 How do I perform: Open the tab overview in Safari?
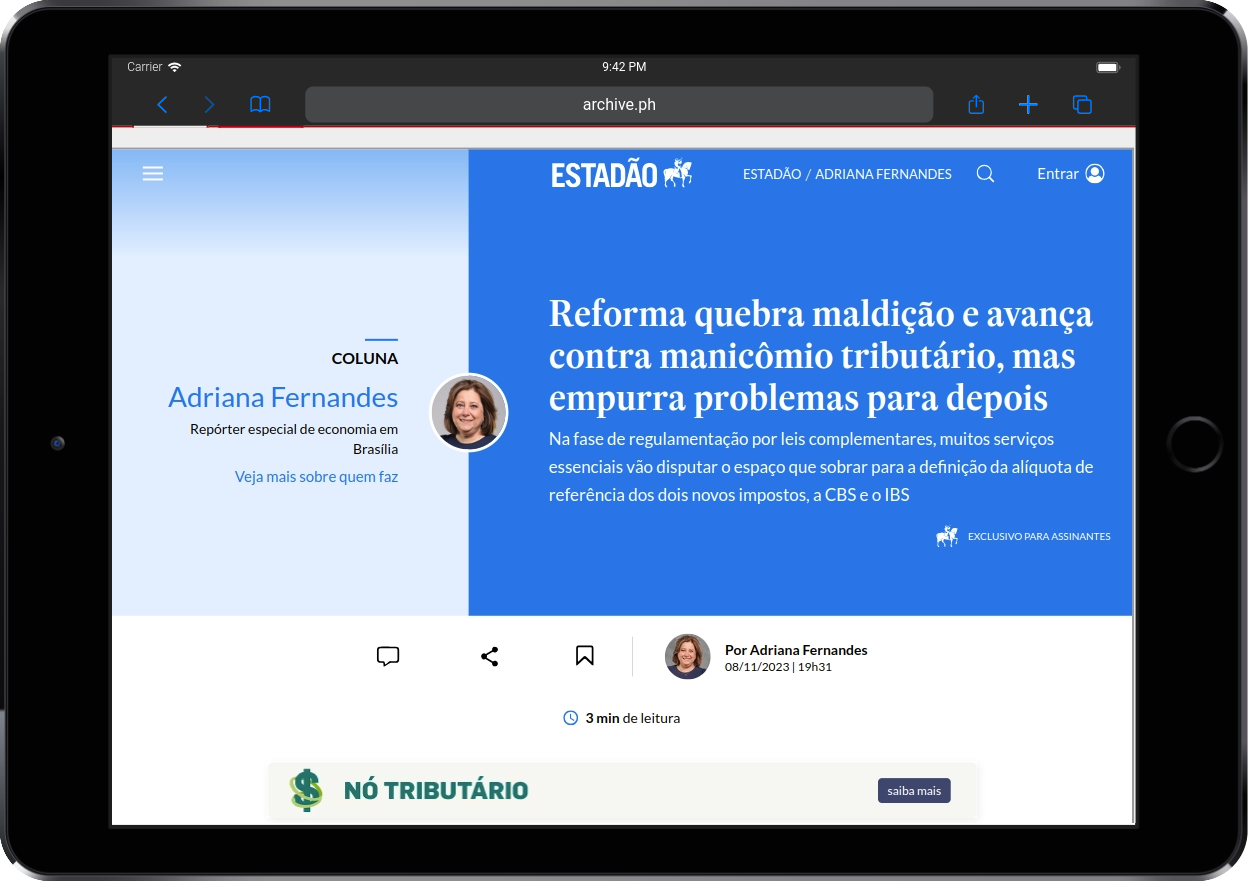[1082, 104]
